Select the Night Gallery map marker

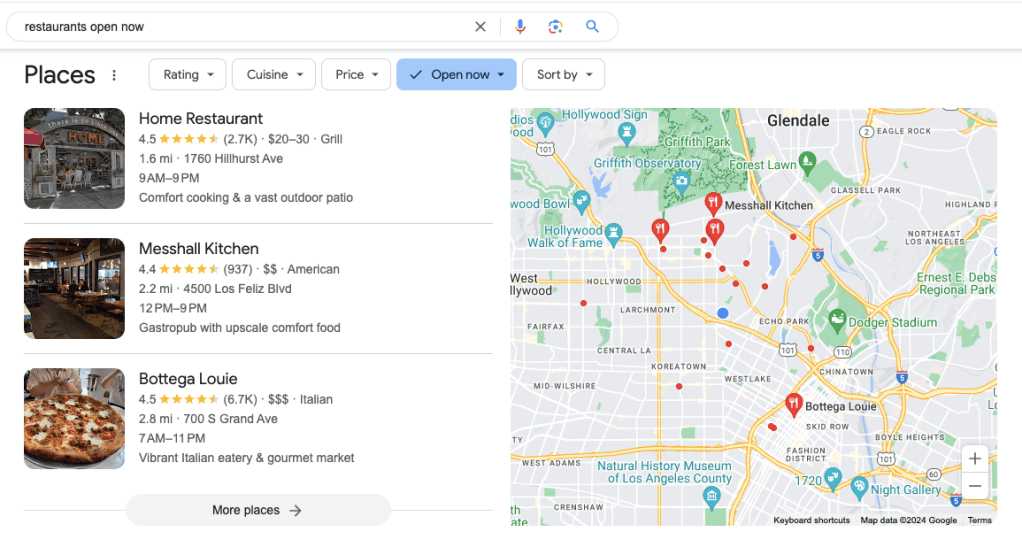[x=859, y=488]
